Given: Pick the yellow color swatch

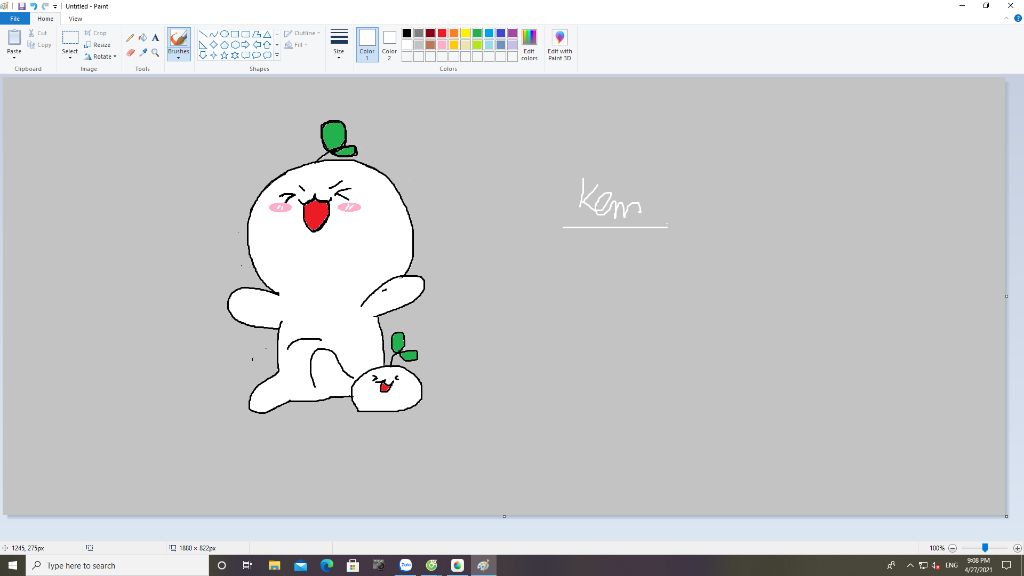Looking at the screenshot, I should [466, 33].
